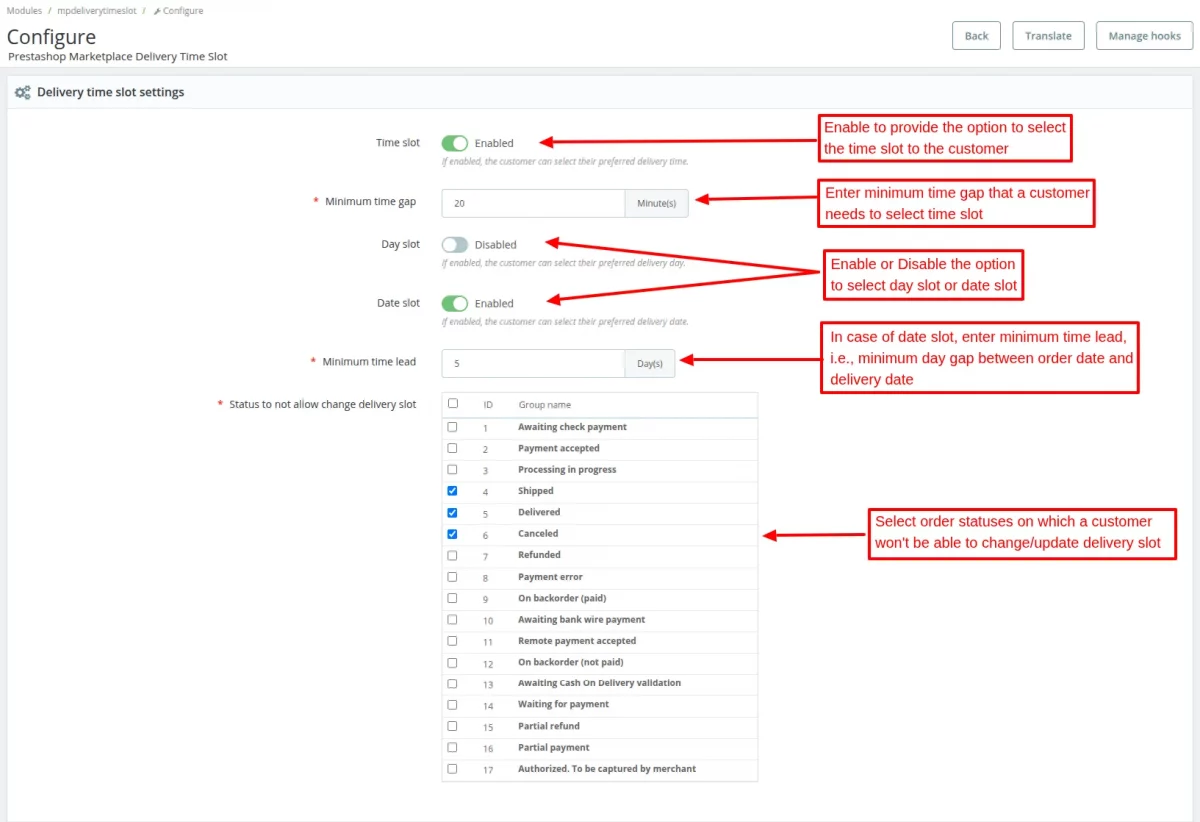Click the Day(s) unit selector
Screen dimensions: 1200x822
pos(648,363)
